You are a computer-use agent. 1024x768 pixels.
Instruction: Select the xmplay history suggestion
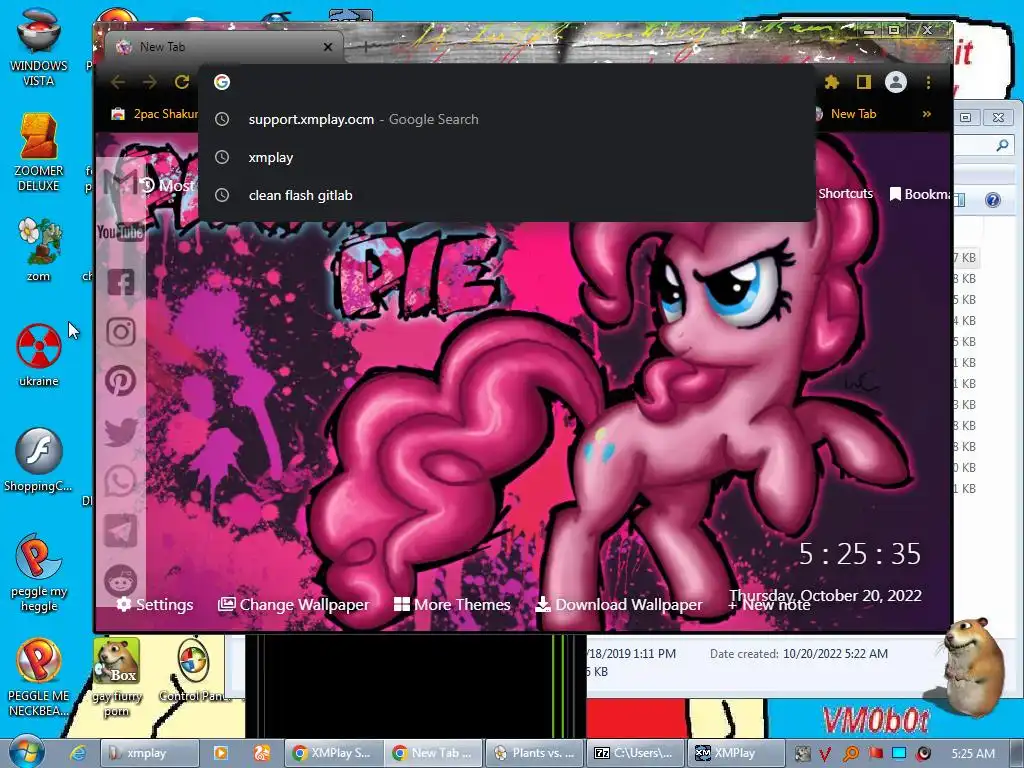tap(507, 157)
